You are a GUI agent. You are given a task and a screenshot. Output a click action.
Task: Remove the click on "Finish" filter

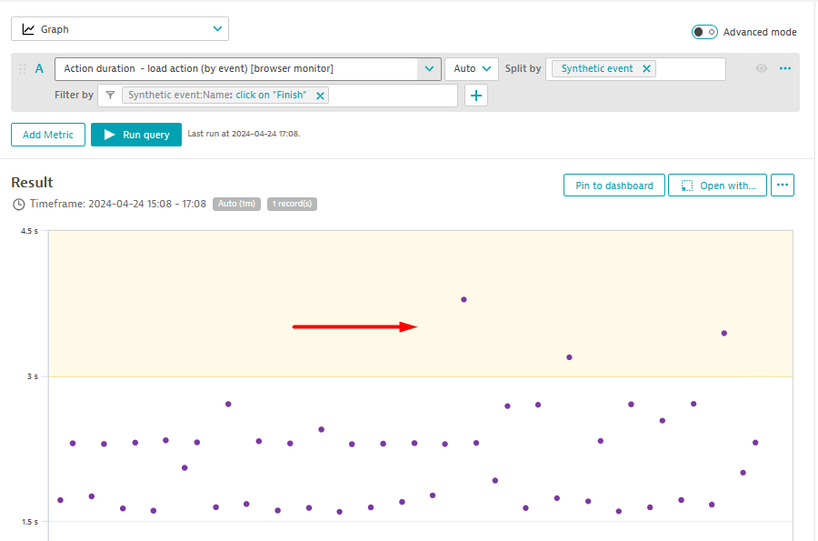[x=320, y=96]
